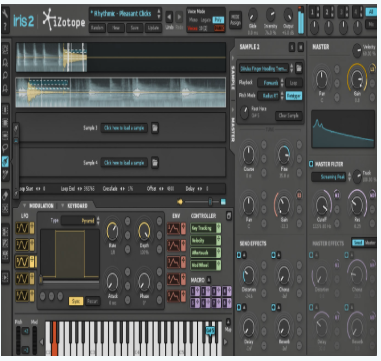The height and width of the screenshot is (361, 381).
Task: Switch to the KEYBOARD tab
Action: [77, 206]
